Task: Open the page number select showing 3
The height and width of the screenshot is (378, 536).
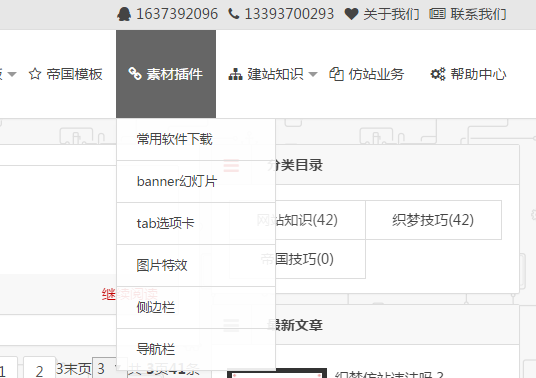Action: pyautogui.click(x=110, y=368)
